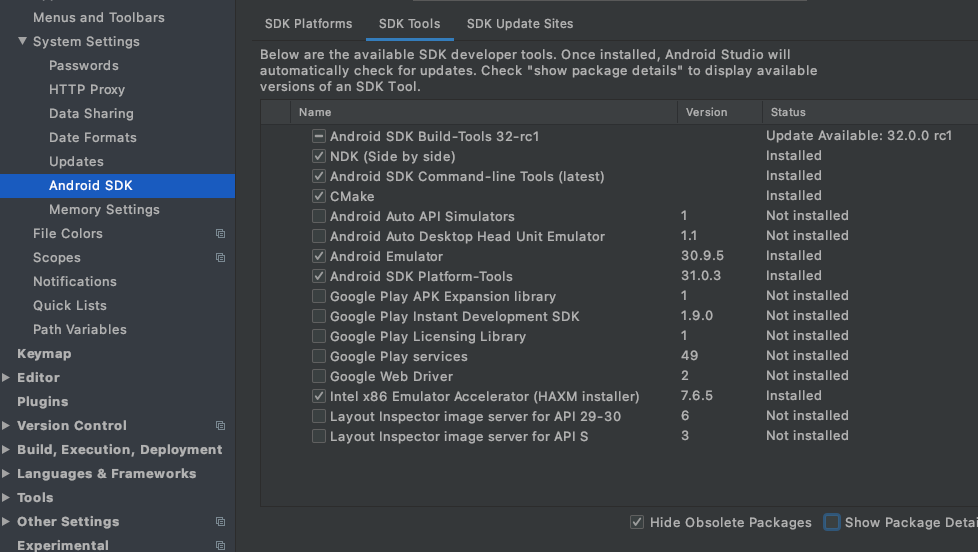Open Menus and Toolbars settings
The image size is (978, 552).
[x=99, y=17]
